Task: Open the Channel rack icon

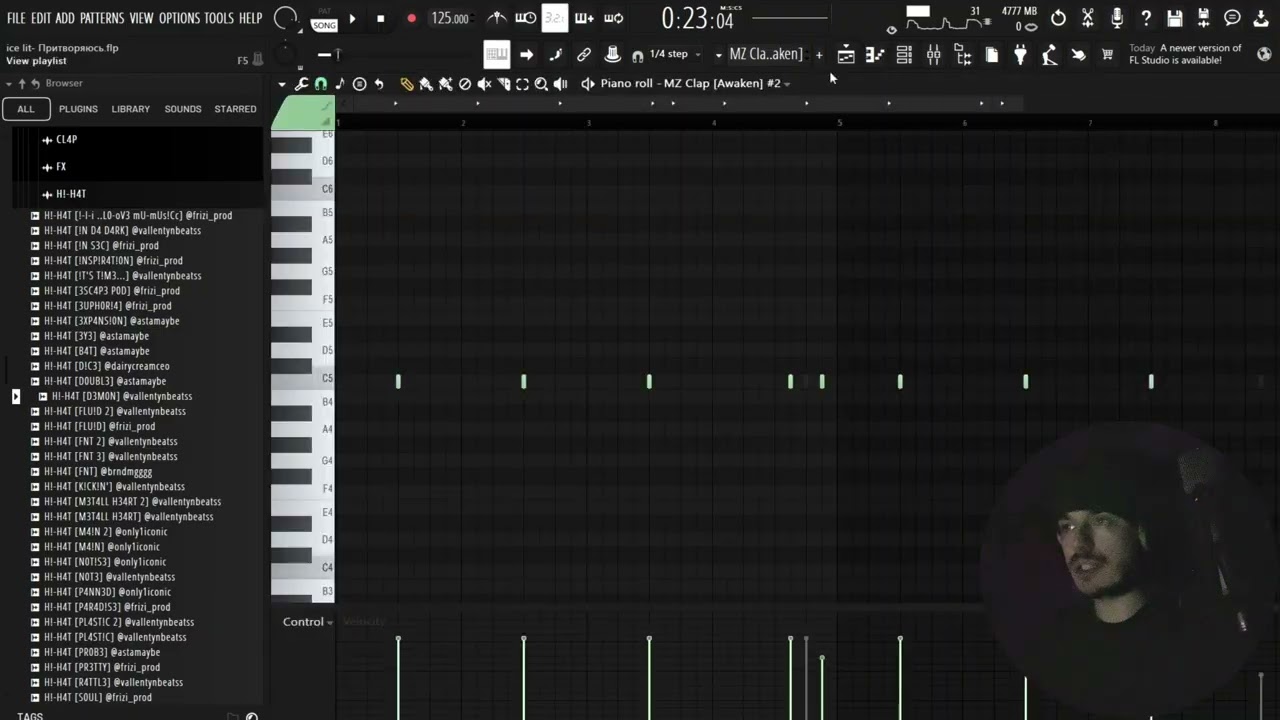Action: pyautogui.click(x=904, y=55)
